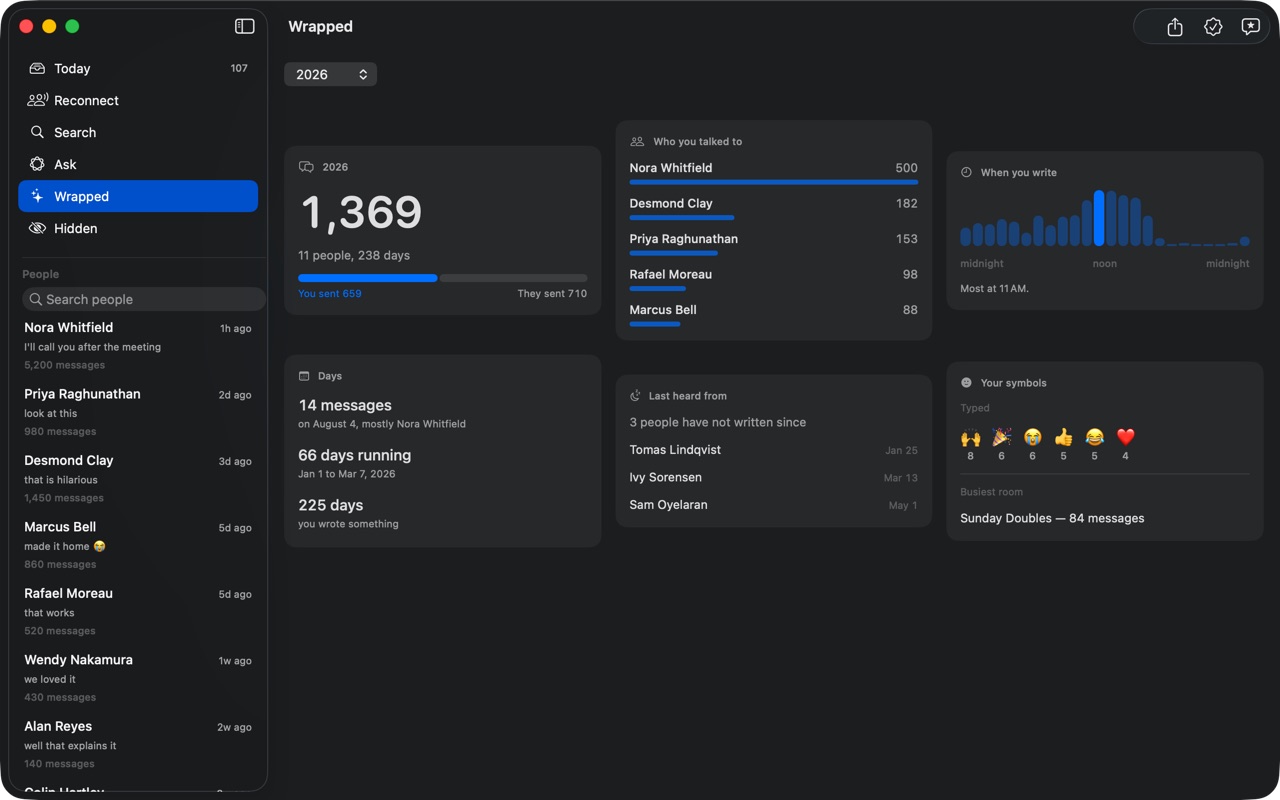Viewport: 1280px width, 800px height.
Task: Click the chat bubbles icon beside 2026 heading
Action: 306,167
